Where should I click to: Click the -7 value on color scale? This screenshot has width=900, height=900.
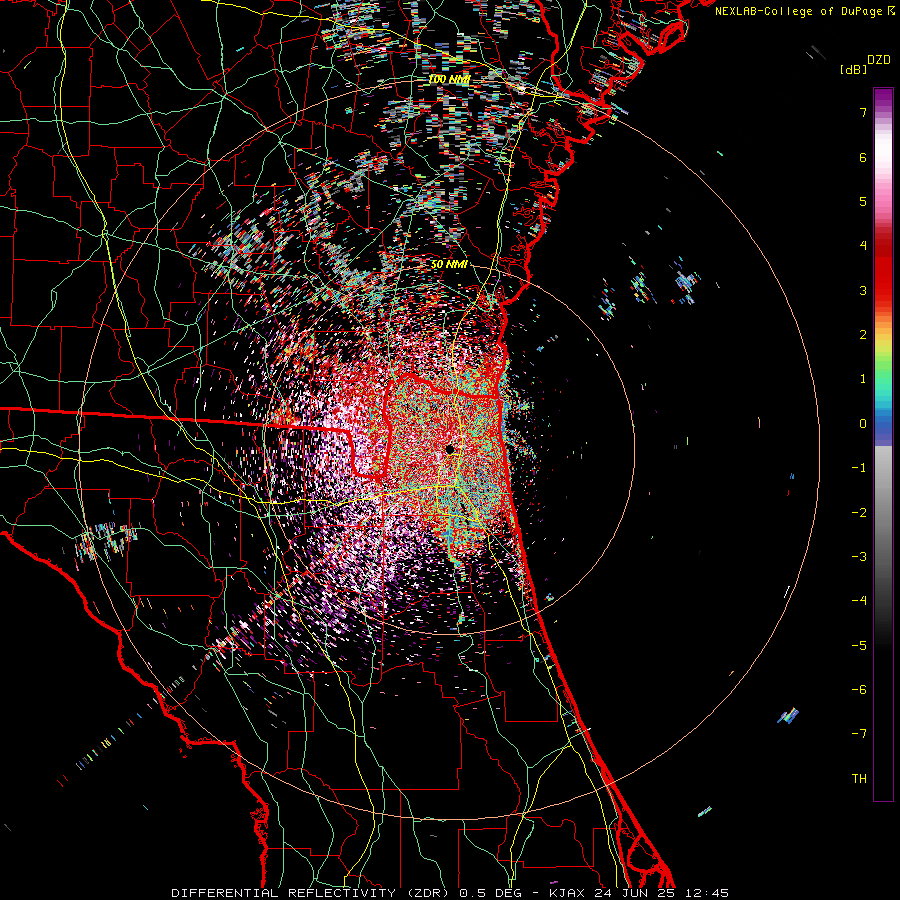coord(859,734)
